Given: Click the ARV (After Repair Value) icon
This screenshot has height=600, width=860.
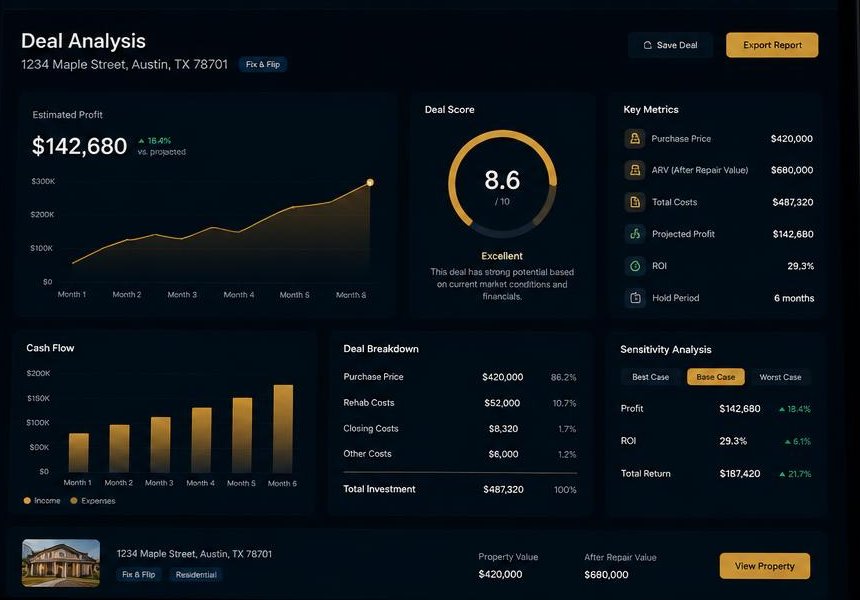Looking at the screenshot, I should coord(635,170).
